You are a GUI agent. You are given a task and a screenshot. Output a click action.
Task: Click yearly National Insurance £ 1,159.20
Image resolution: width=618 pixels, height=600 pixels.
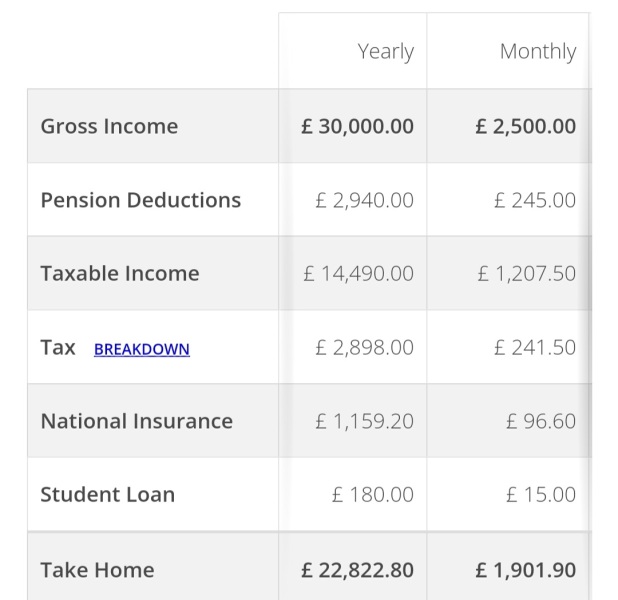365,421
